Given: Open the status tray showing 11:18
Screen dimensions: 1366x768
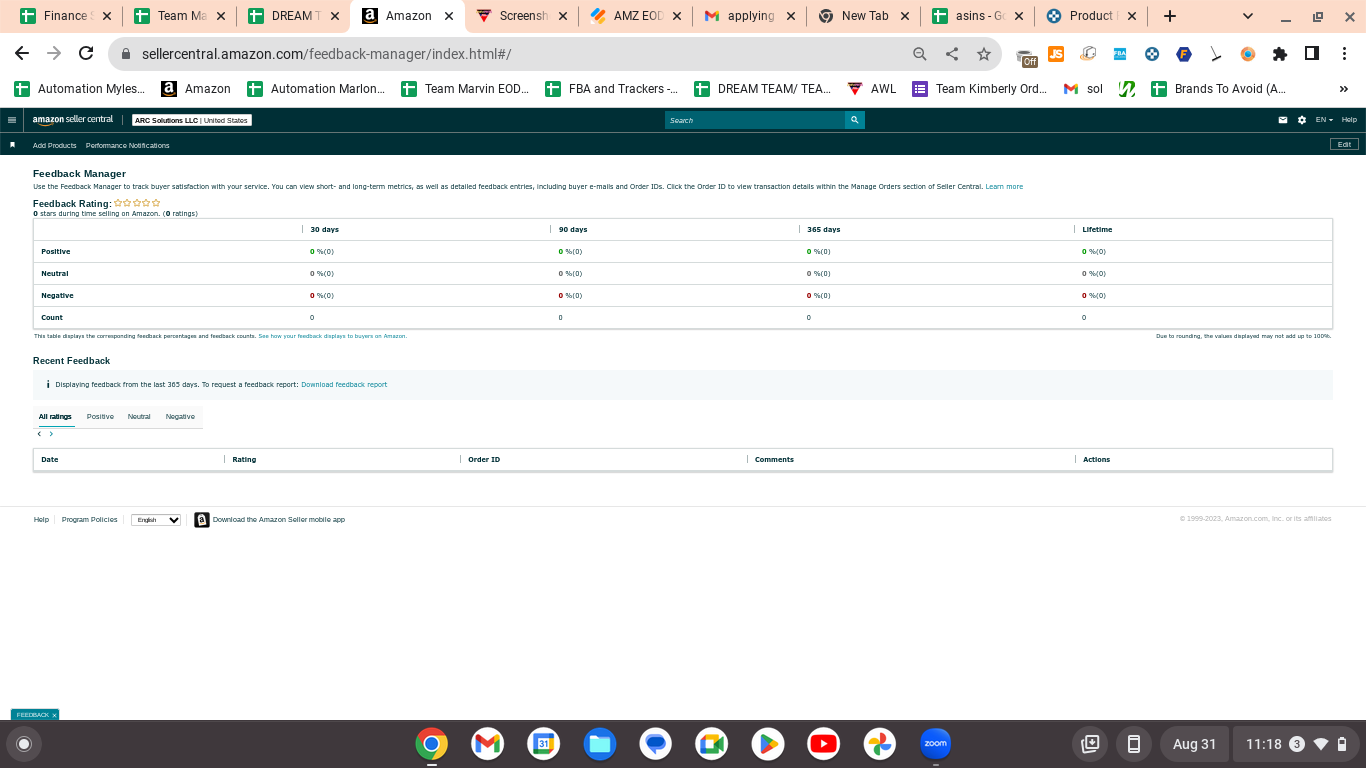Looking at the screenshot, I should coord(1295,744).
